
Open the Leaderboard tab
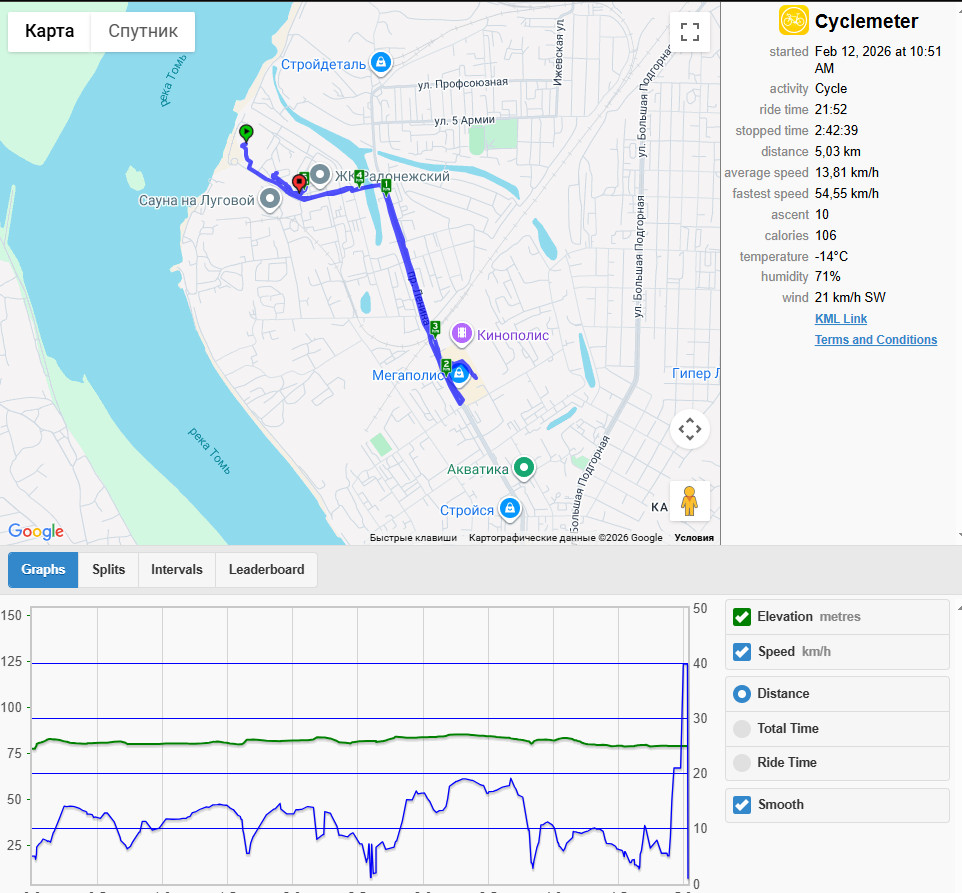tap(266, 570)
